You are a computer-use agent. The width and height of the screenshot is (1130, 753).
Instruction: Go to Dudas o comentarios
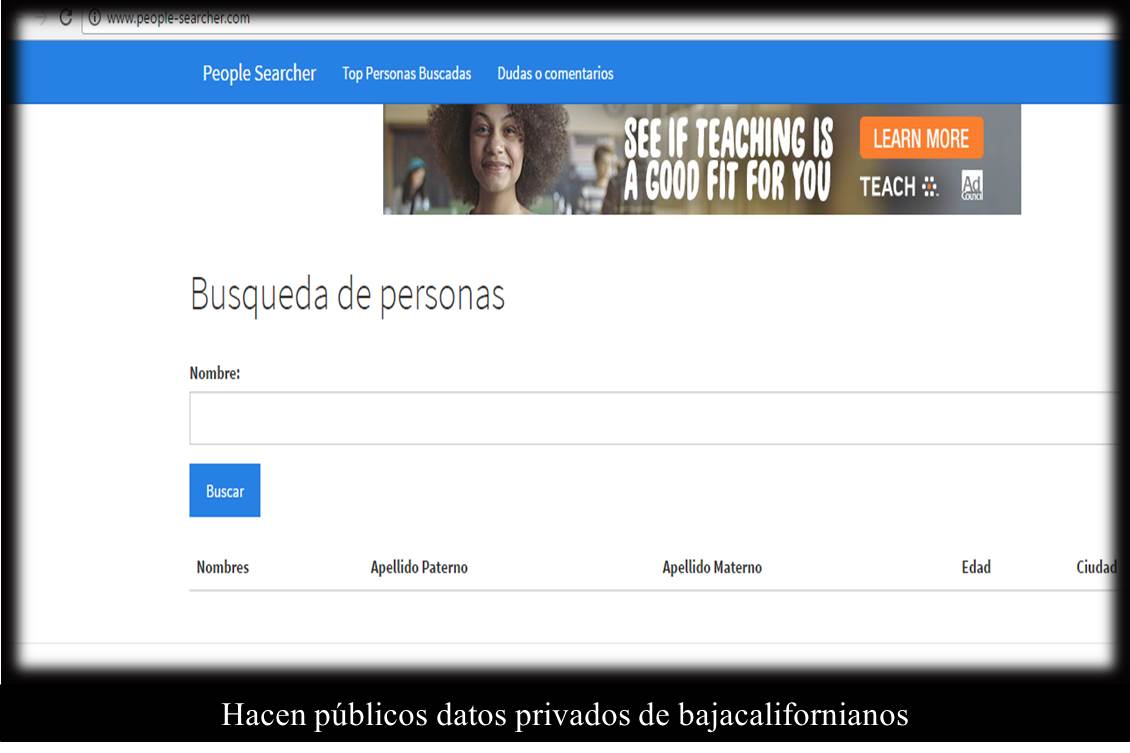point(555,74)
